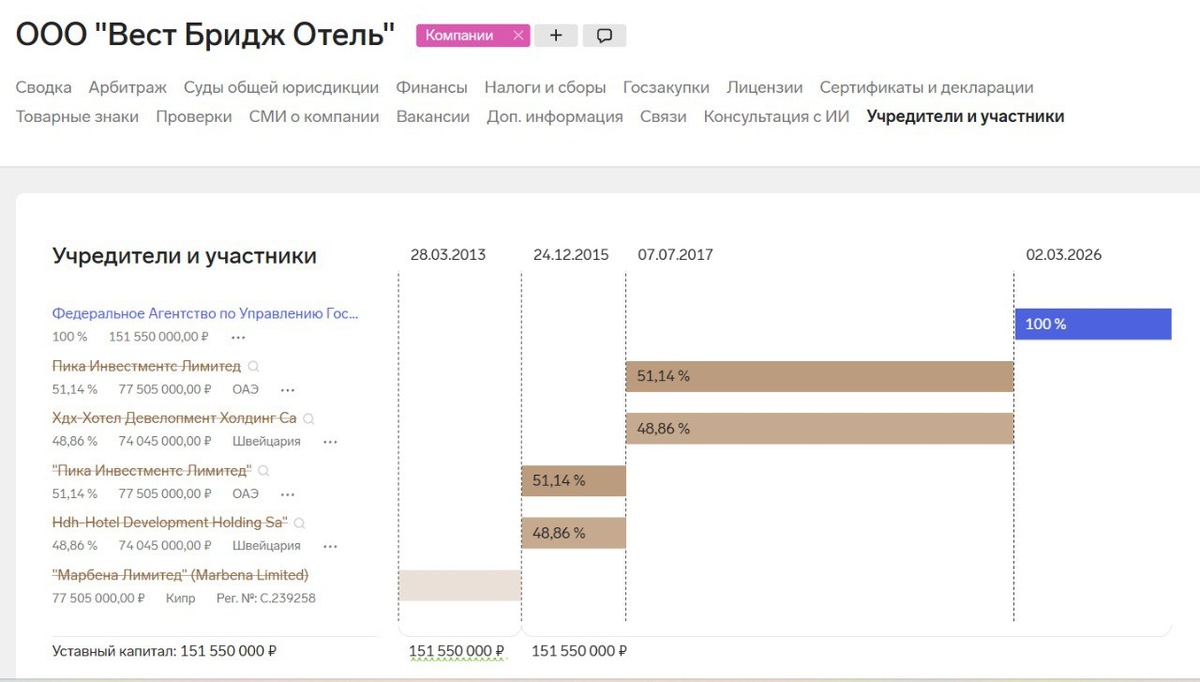
Task: Open Hdh-Hotel Development Holding Sa link
Action: (x=170, y=522)
